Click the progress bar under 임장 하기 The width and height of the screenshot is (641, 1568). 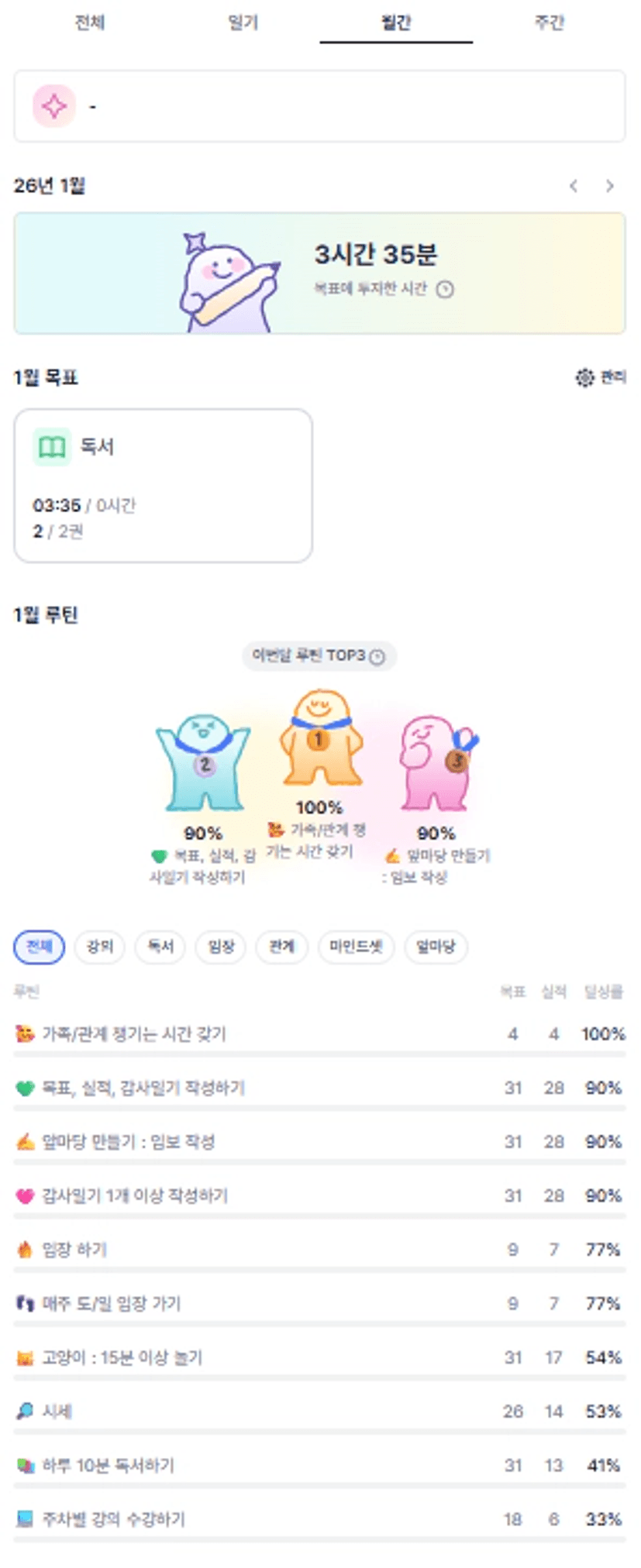point(319,1269)
